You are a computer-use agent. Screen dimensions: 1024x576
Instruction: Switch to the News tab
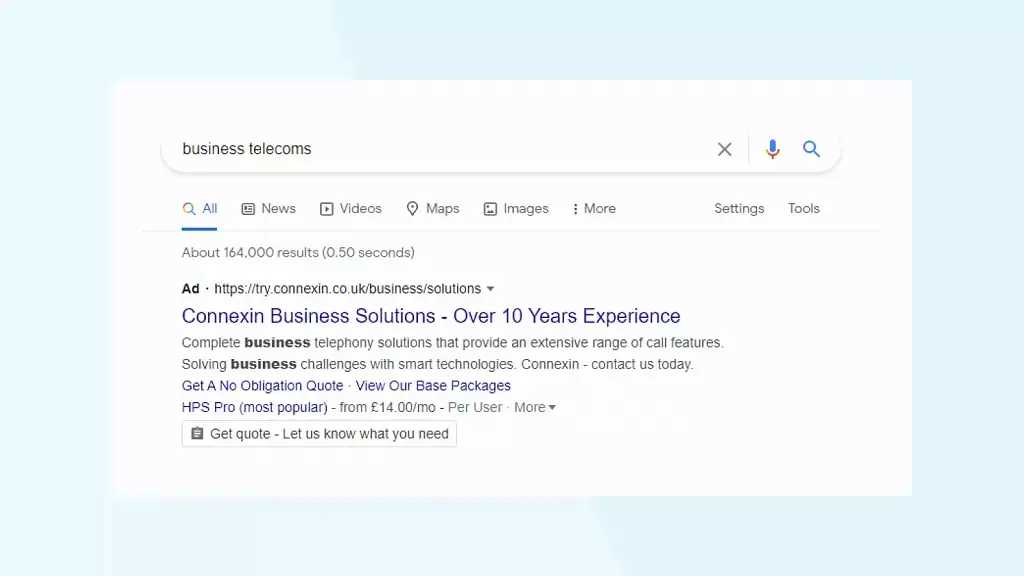point(268,208)
